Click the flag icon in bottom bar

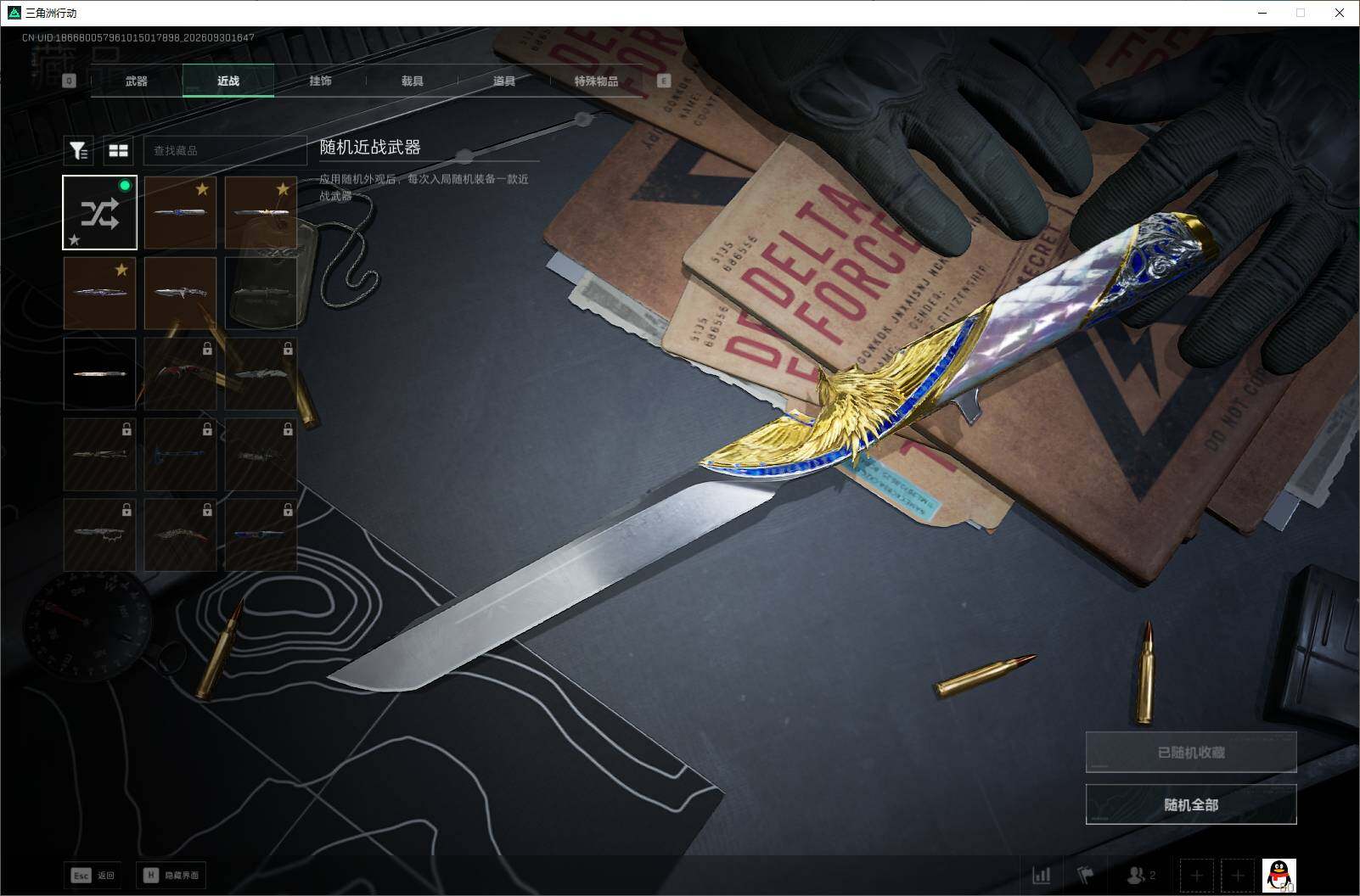pos(1086,875)
